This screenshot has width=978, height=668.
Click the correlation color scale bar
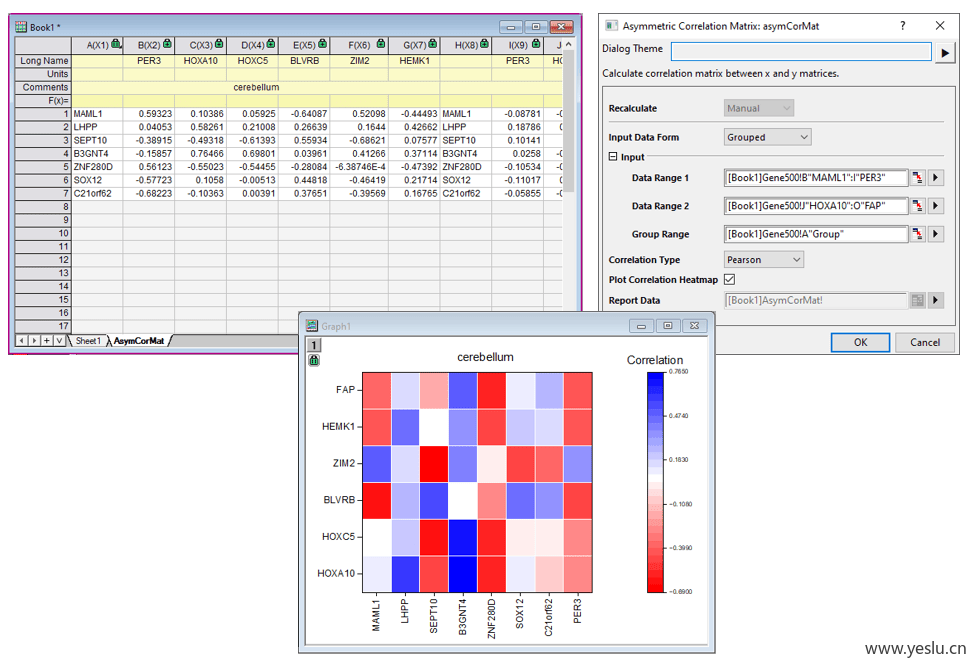click(656, 482)
